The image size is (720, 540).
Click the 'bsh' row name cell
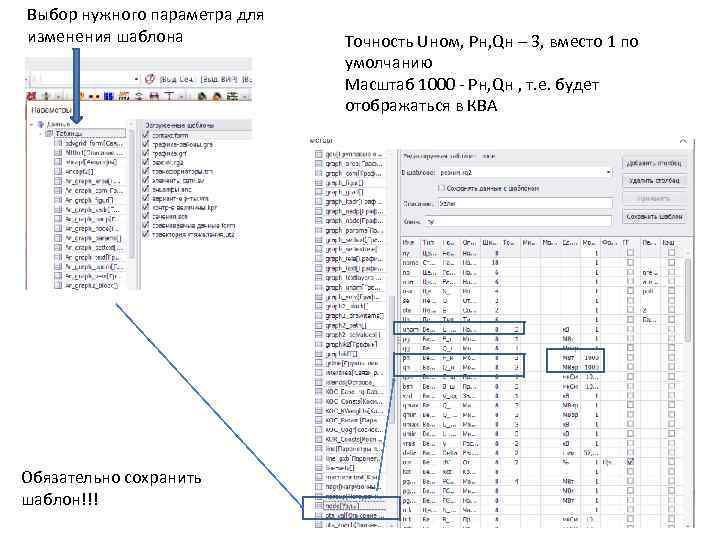tap(408, 386)
